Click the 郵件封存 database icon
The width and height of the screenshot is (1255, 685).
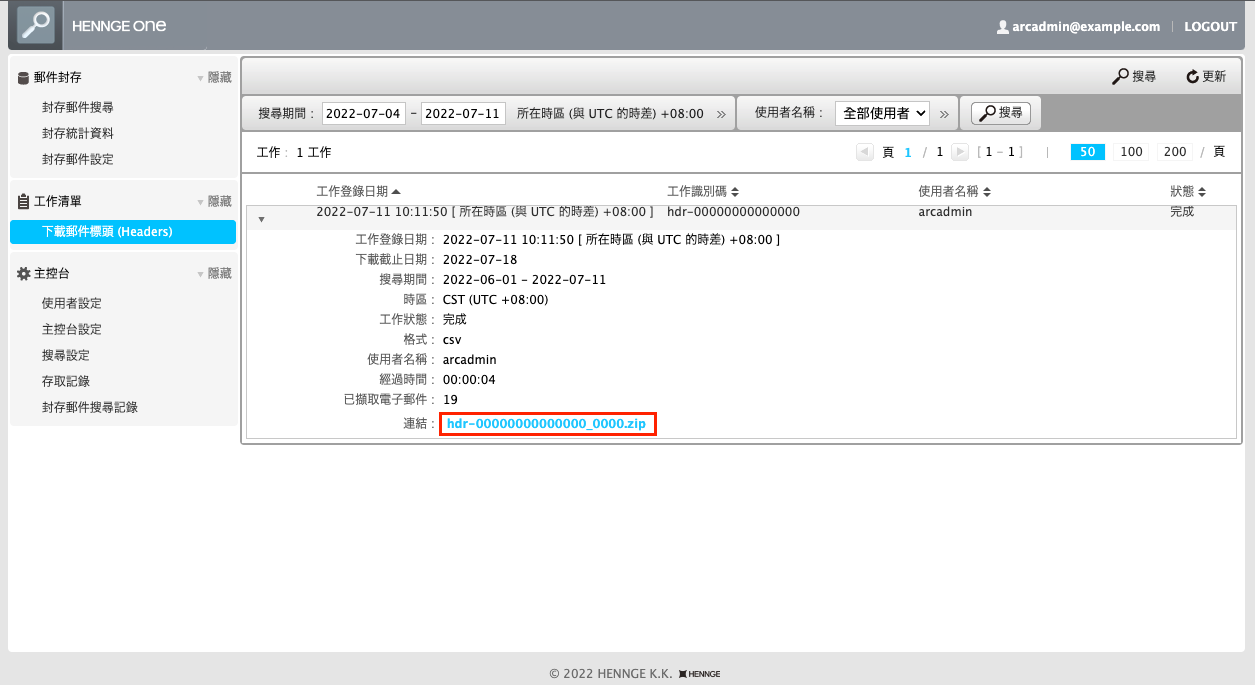tap(23, 77)
